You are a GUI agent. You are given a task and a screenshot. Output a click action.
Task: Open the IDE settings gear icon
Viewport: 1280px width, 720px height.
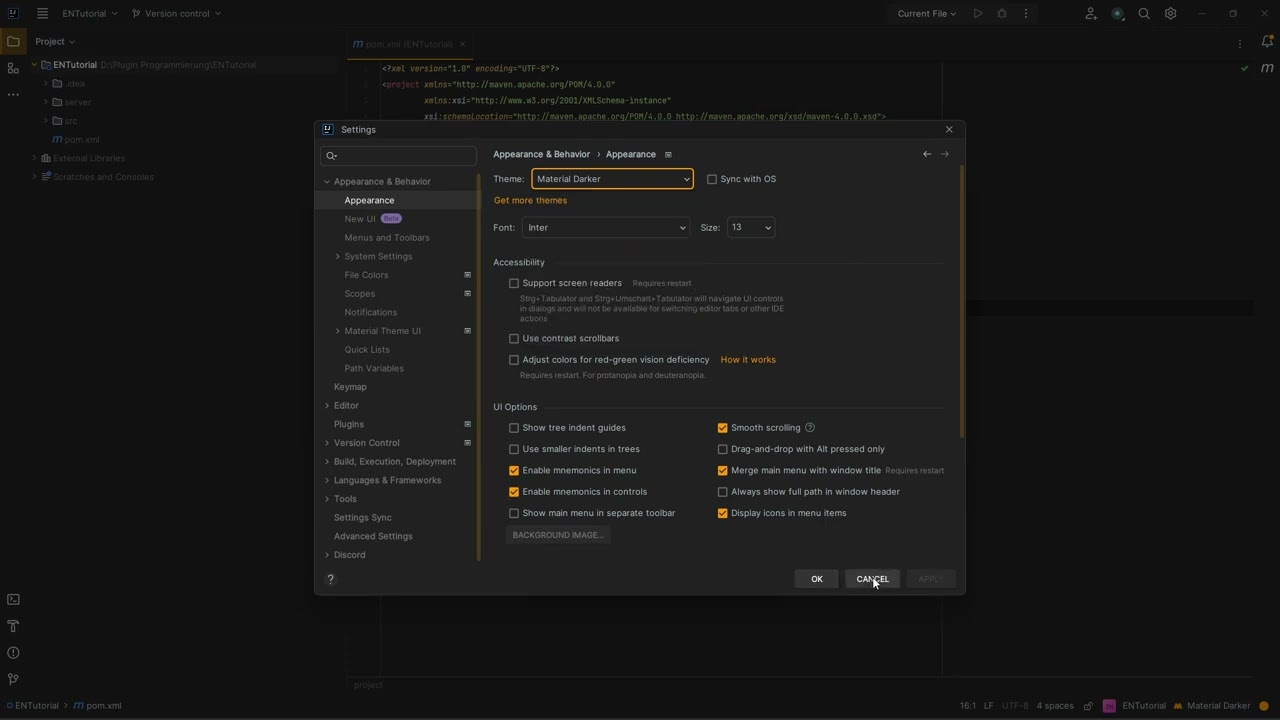pos(1170,14)
